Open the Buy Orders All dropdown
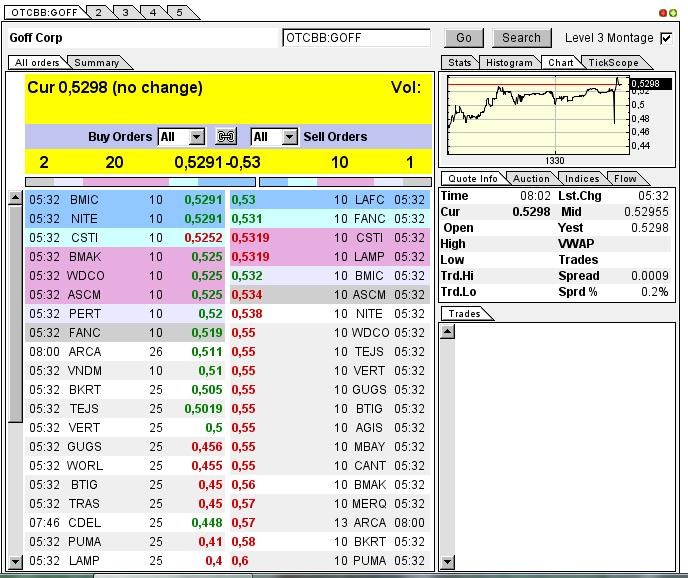The width and height of the screenshot is (688, 578). [182, 137]
